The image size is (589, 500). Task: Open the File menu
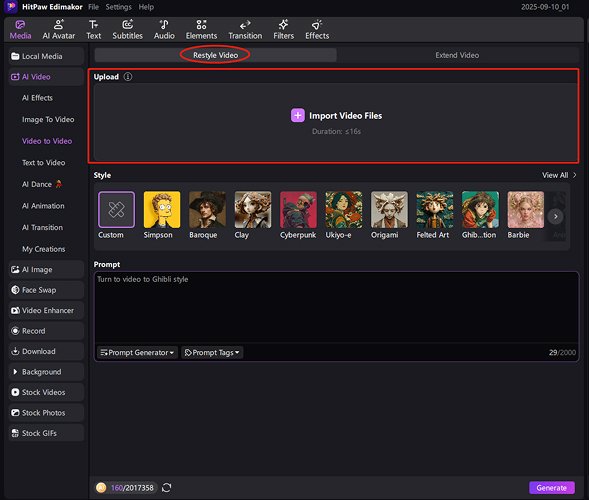[x=94, y=7]
